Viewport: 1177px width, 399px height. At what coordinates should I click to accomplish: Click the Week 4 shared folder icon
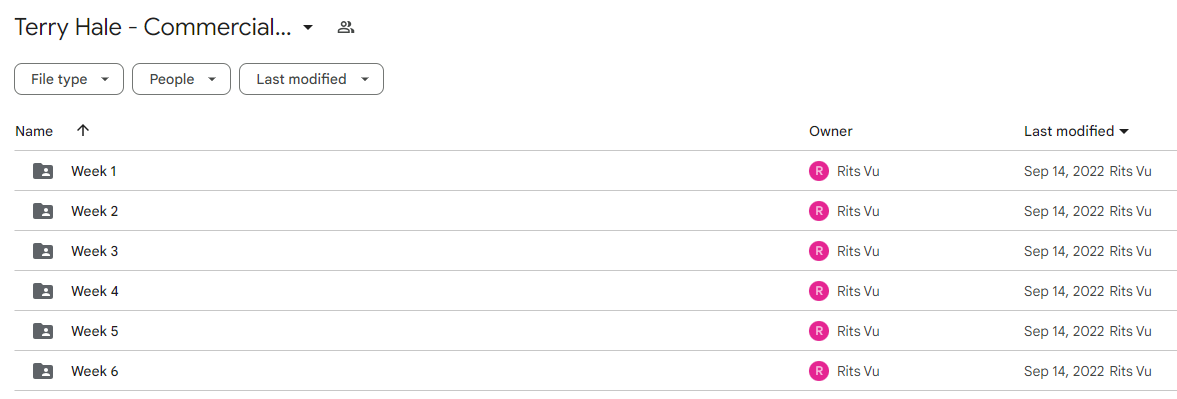[x=44, y=291]
